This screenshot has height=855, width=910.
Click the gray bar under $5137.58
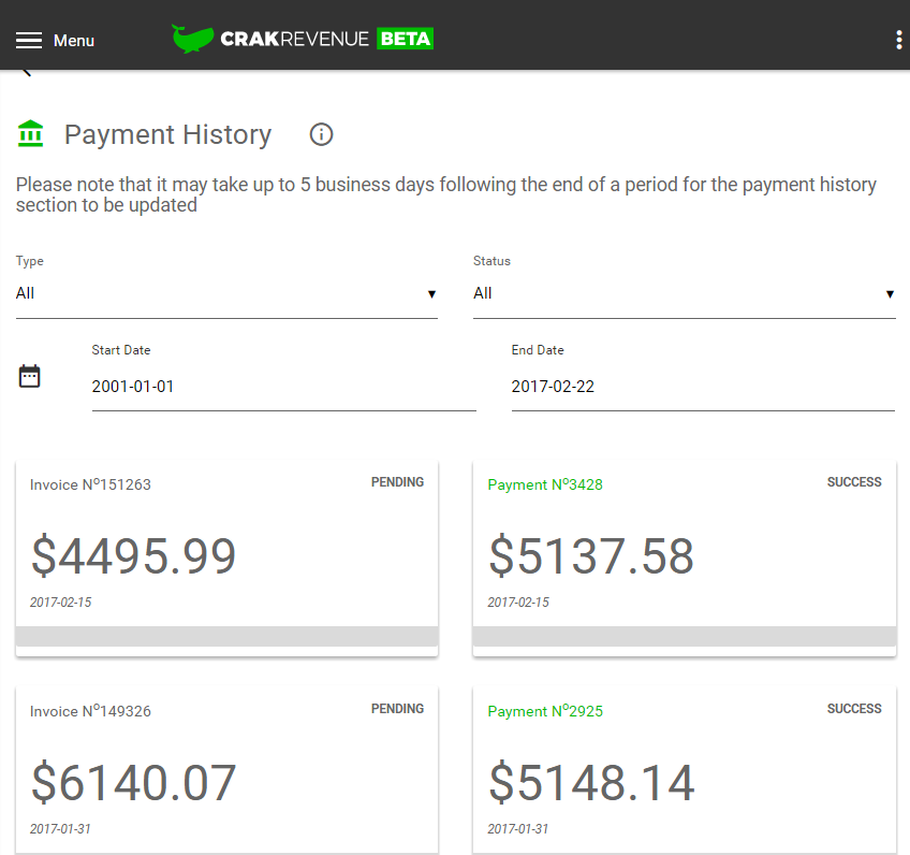684,637
